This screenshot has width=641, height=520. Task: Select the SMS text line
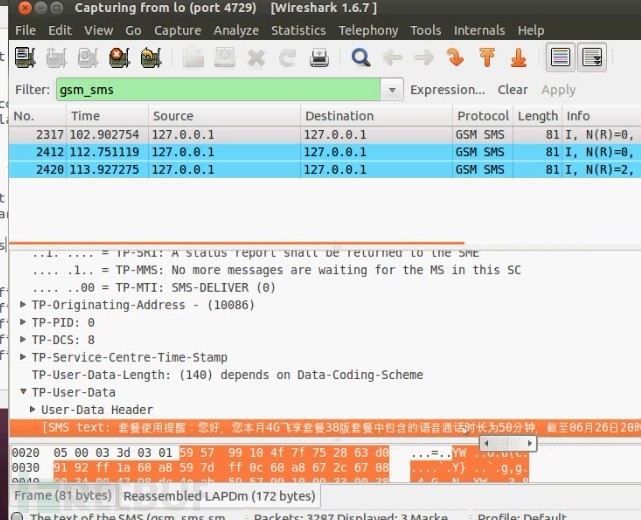(x=325, y=428)
